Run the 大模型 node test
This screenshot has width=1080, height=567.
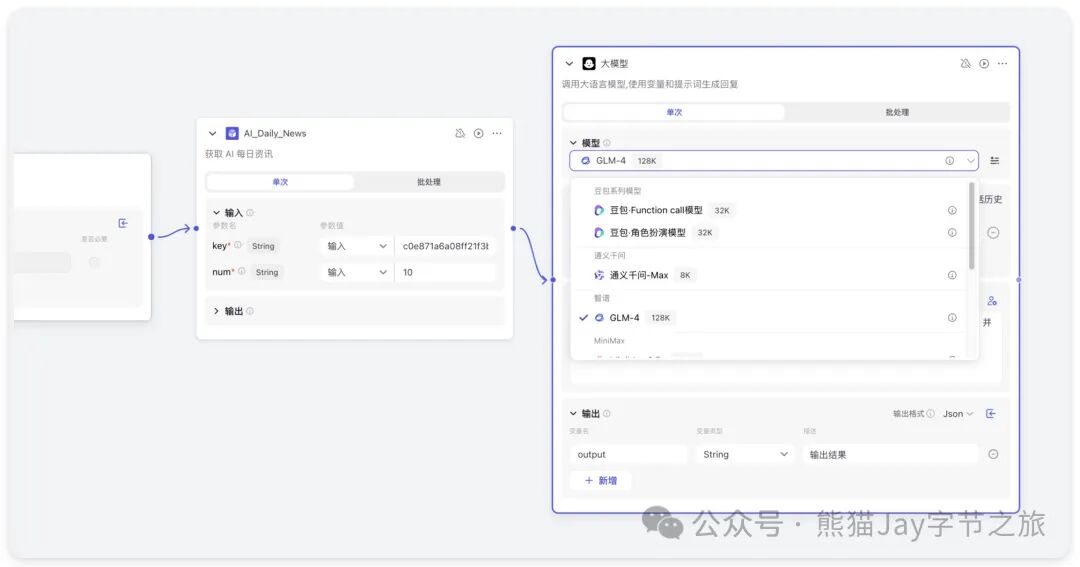tap(984, 63)
